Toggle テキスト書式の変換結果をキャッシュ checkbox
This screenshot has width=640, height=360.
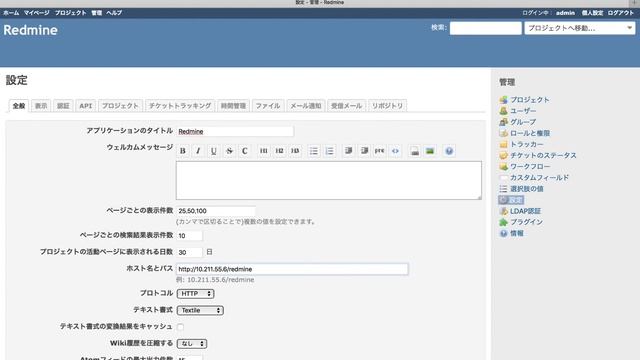pyautogui.click(x=180, y=327)
